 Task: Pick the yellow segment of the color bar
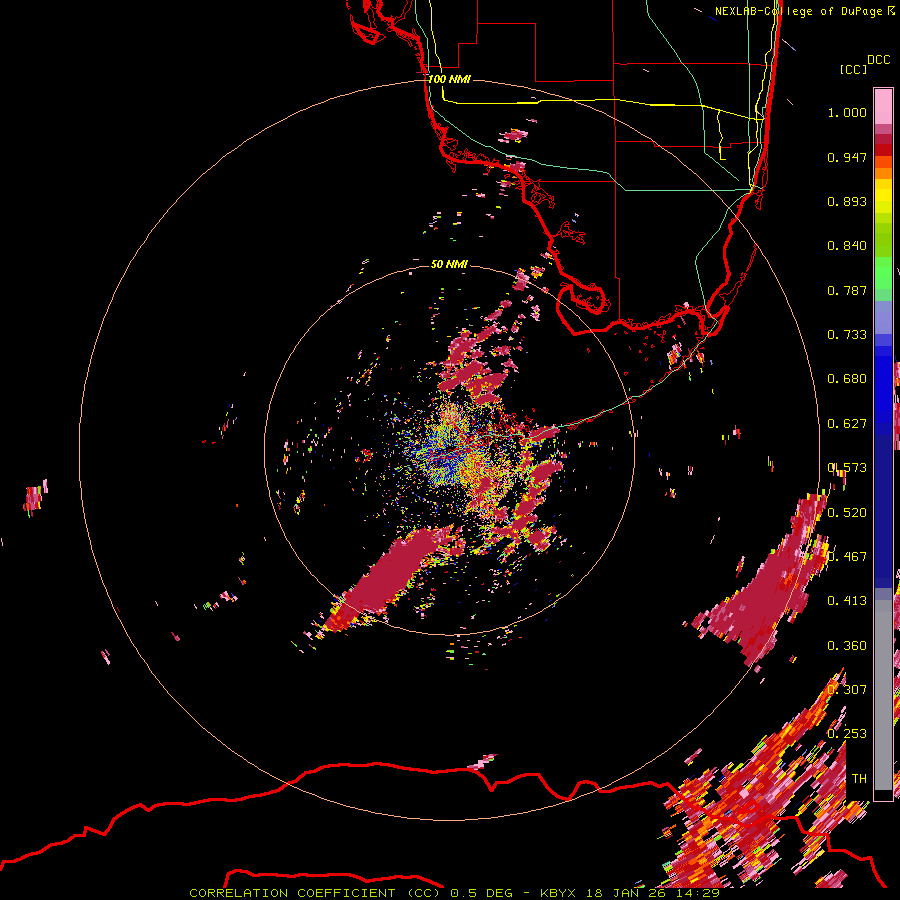(883, 196)
